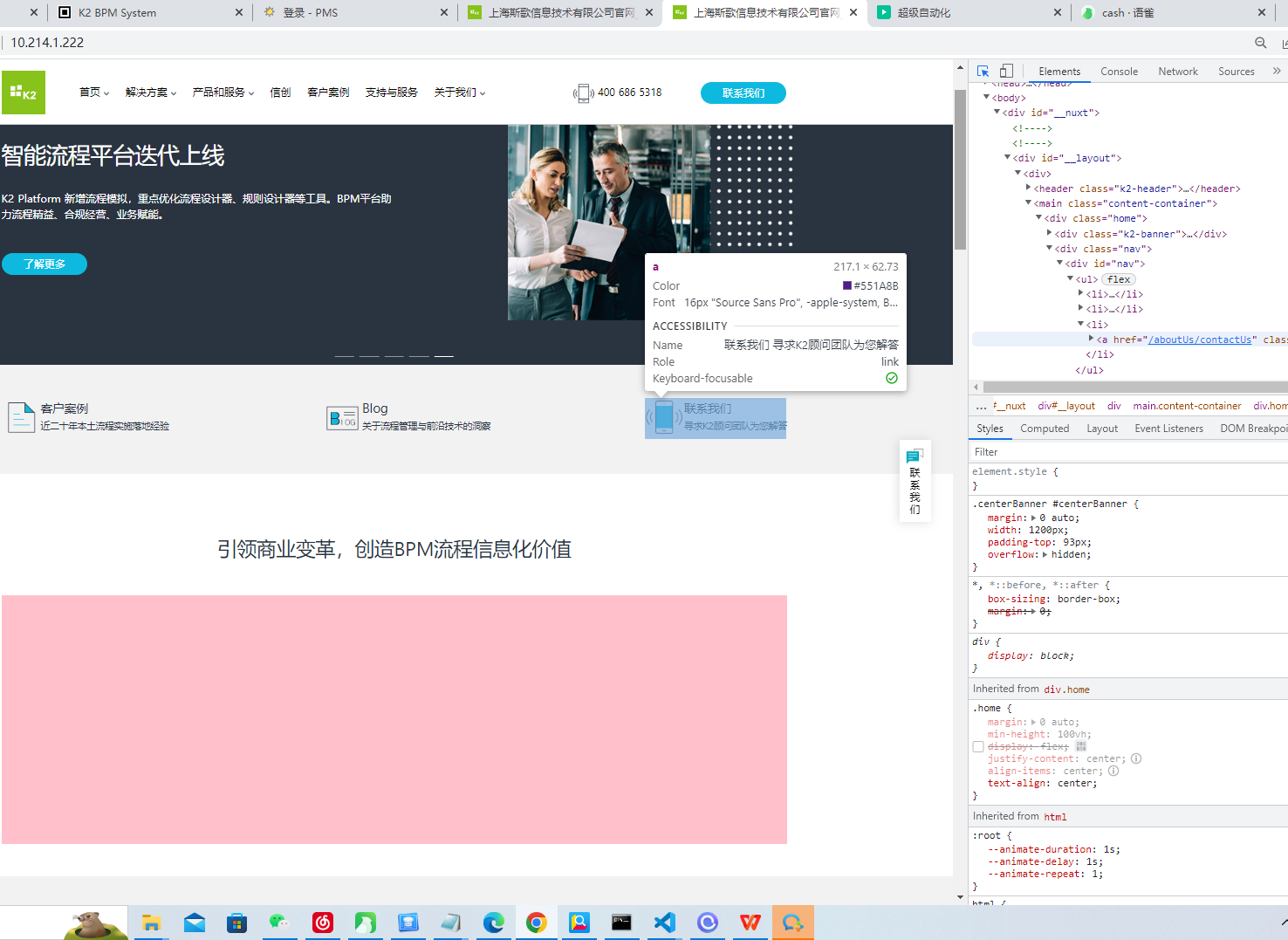Open the Mail app from the taskbar
This screenshot has width=1288, height=940.
pos(195,923)
